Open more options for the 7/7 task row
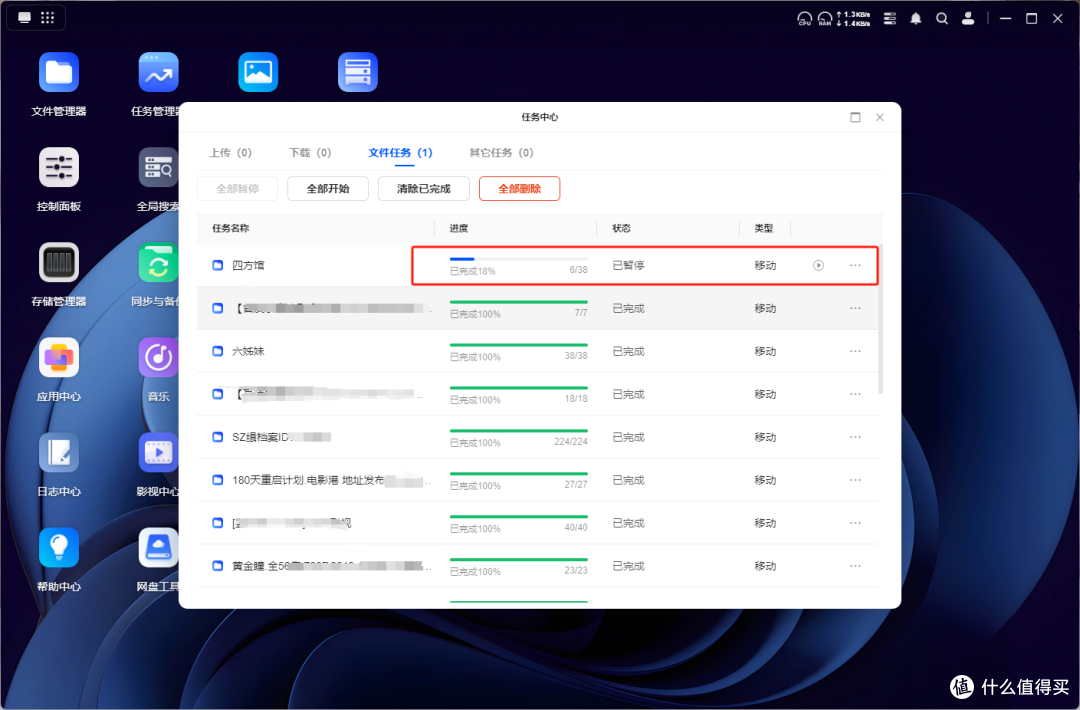1080x710 pixels. coord(855,309)
